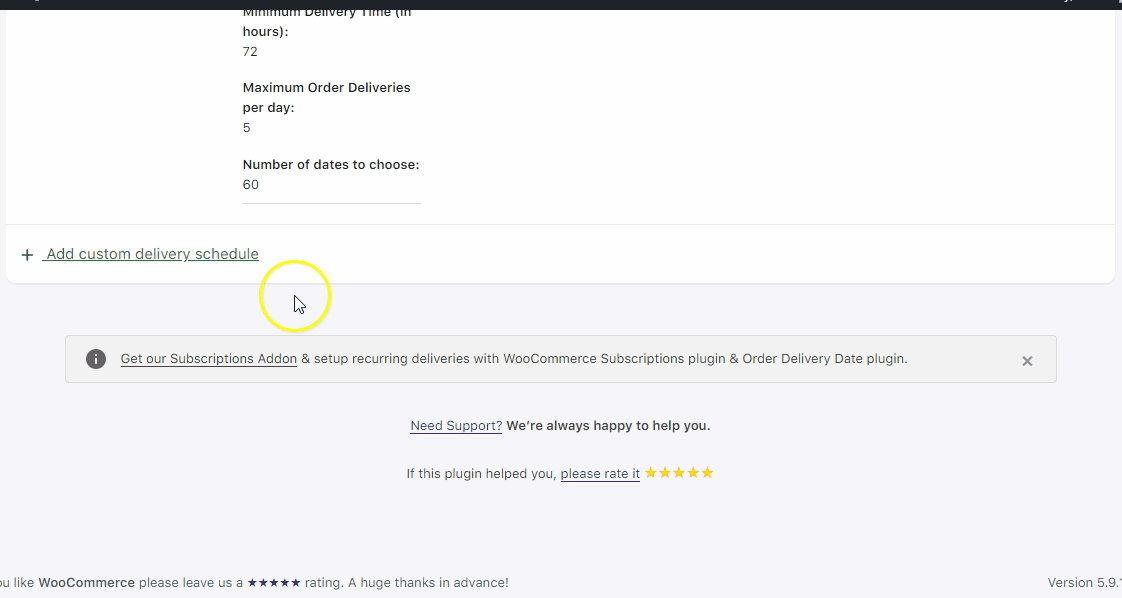
Task: Click the second star in the plugin rating
Action: point(665,472)
